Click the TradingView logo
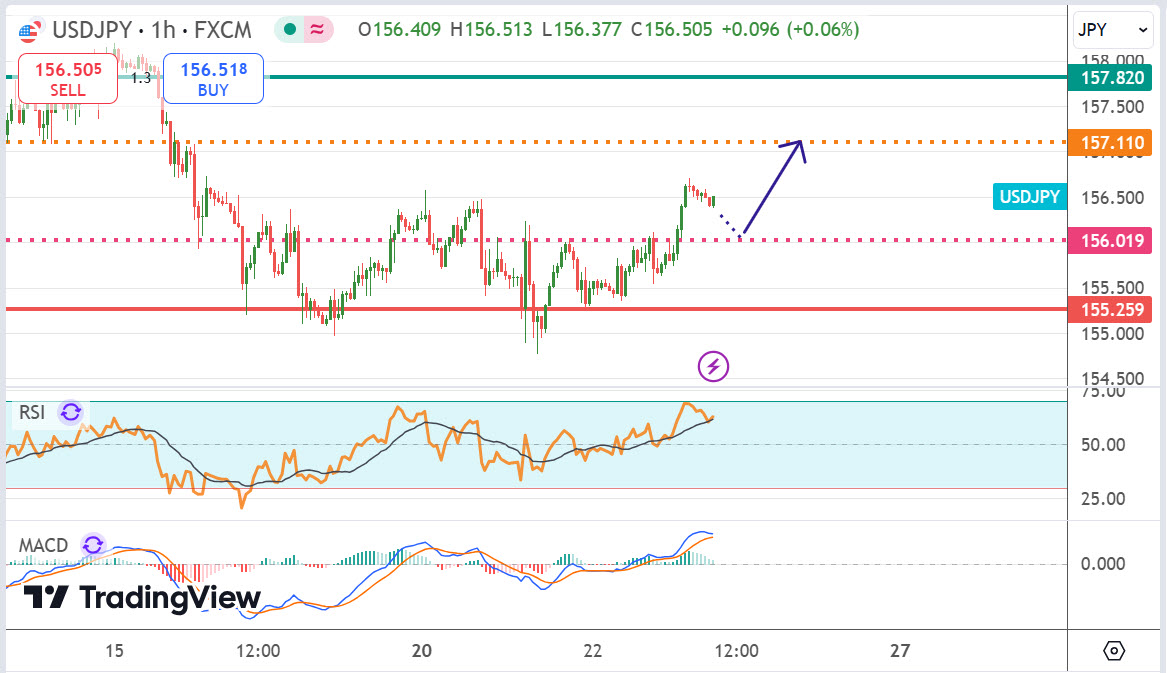Screen dimensions: 1167x673 (142, 598)
